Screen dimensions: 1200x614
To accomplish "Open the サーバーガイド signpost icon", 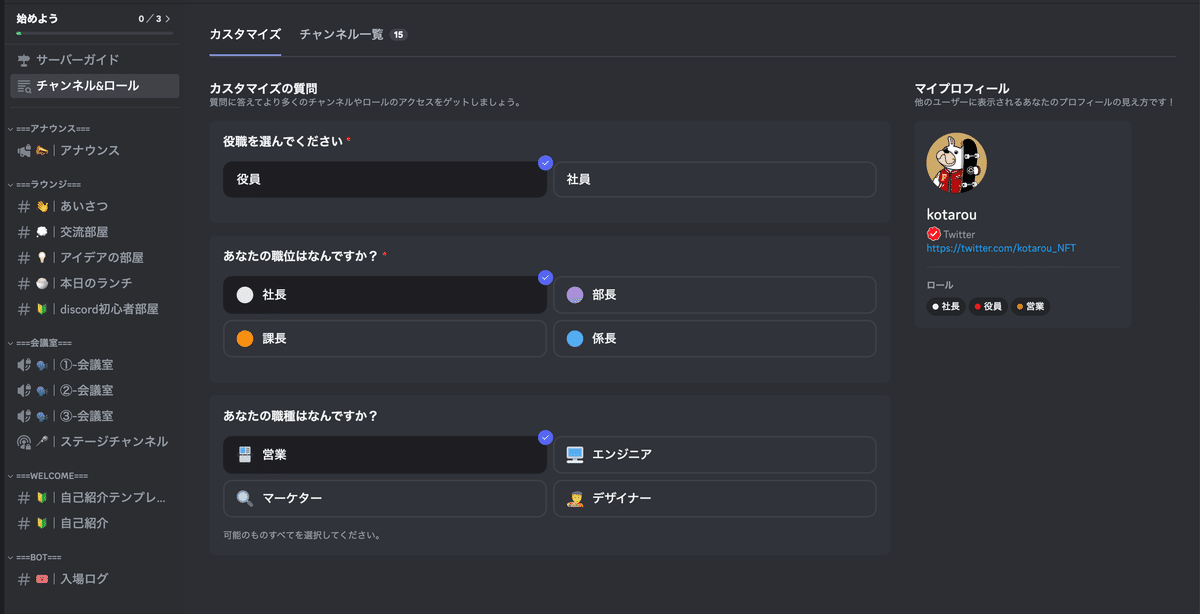I will (24, 60).
